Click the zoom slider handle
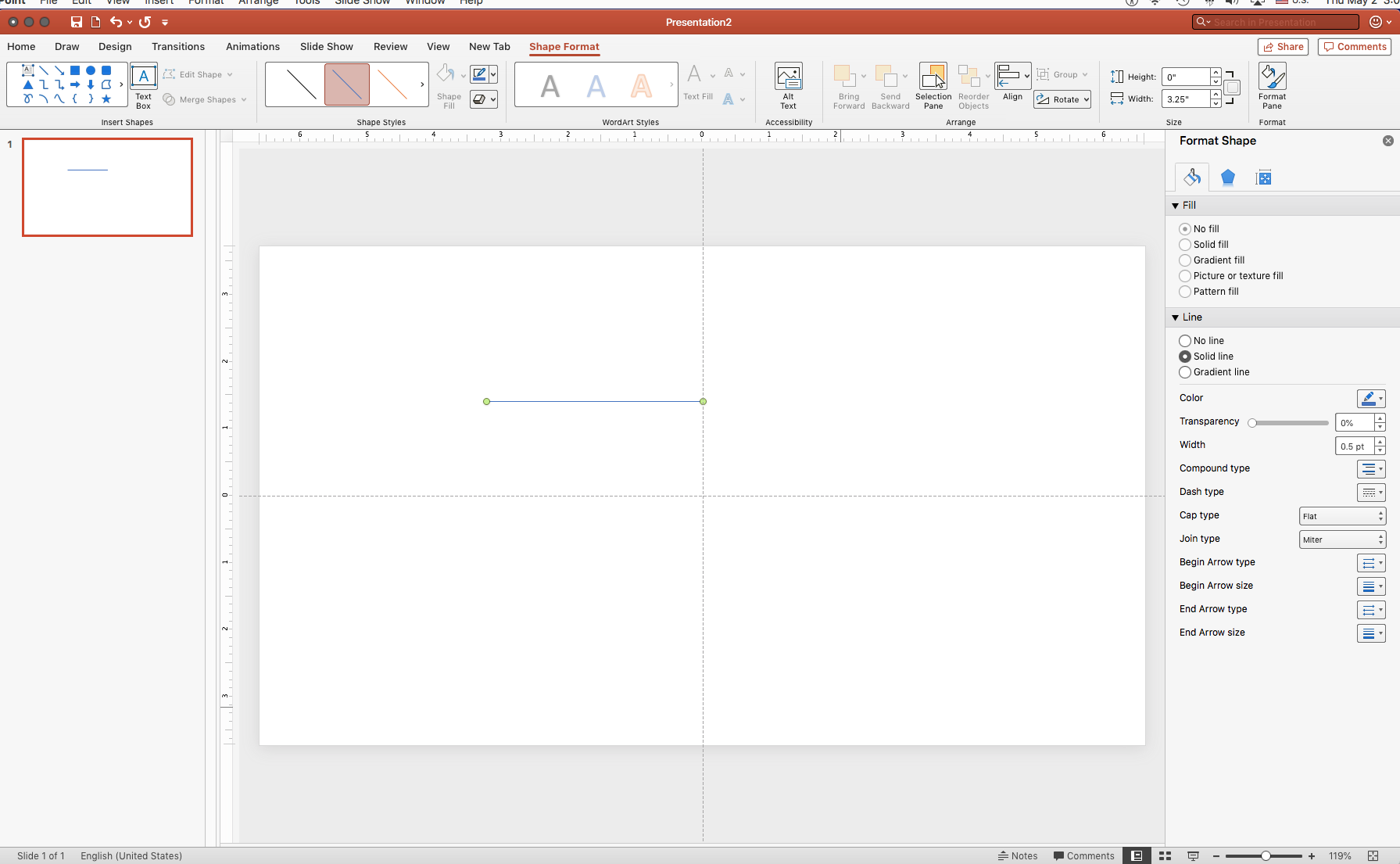This screenshot has width=1400, height=864. point(1266,856)
